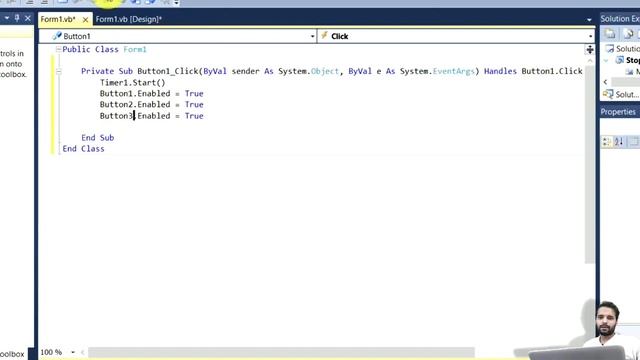This screenshot has width=640, height=360.
Task: Click 'Button1_Click' in the Sub declaration
Action: pyautogui.click(x=168, y=71)
